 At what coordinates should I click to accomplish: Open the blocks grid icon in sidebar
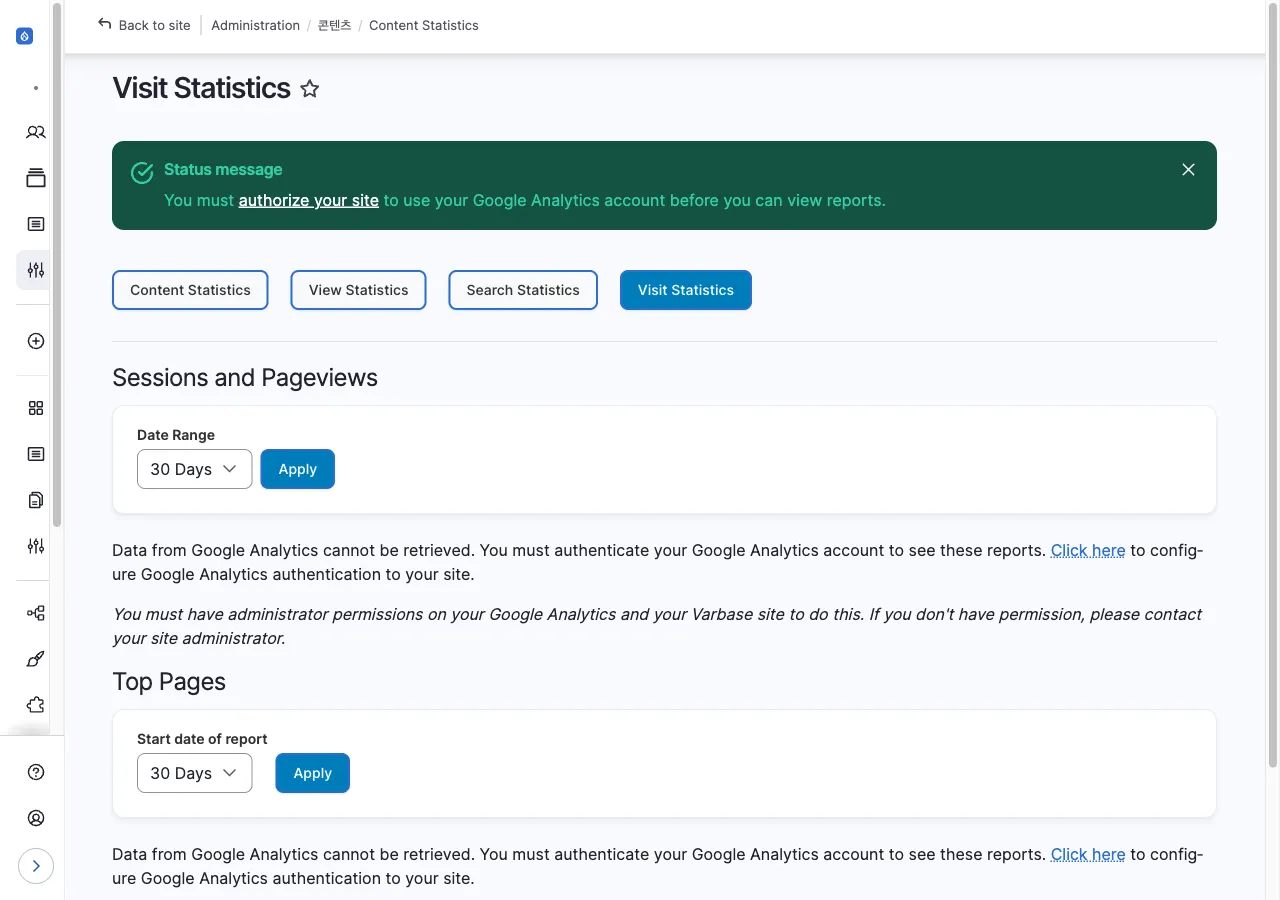(35, 408)
